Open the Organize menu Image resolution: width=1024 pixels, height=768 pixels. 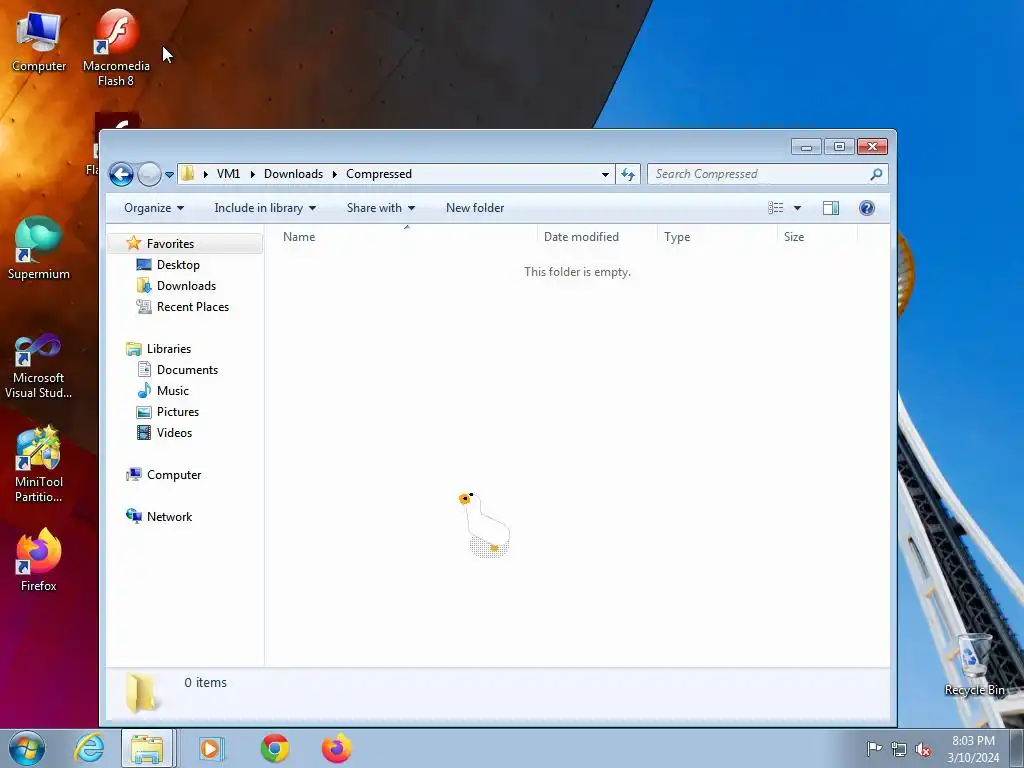154,208
